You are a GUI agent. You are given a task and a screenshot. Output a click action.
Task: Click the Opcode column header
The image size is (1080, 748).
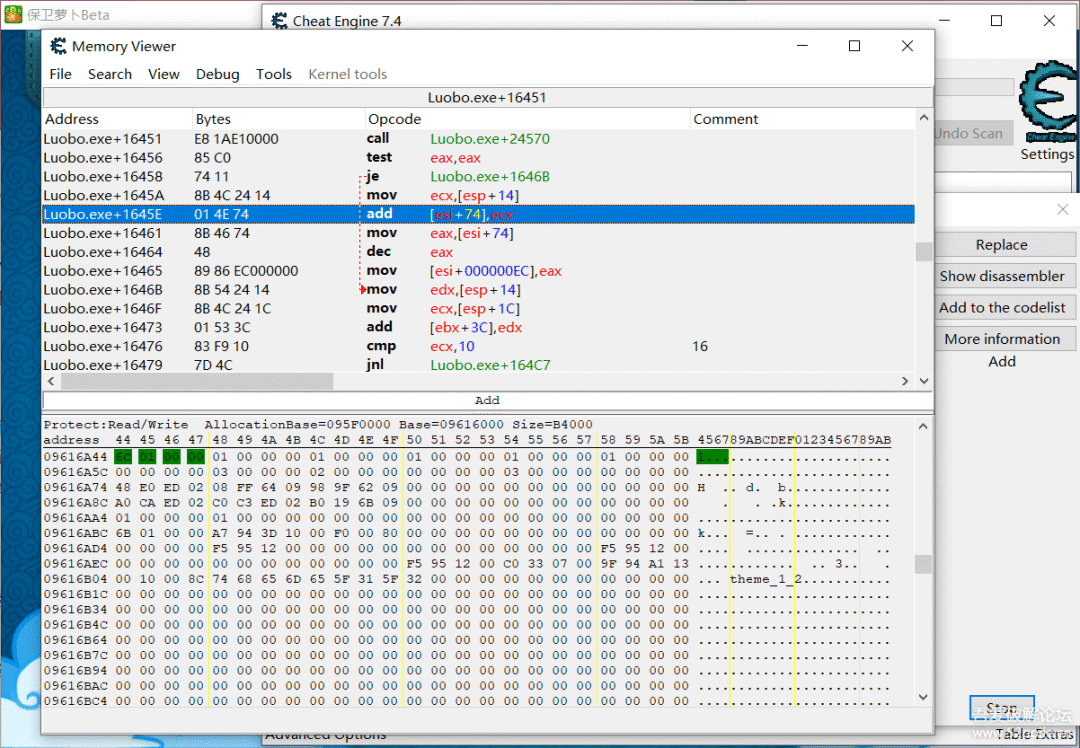[x=527, y=118]
